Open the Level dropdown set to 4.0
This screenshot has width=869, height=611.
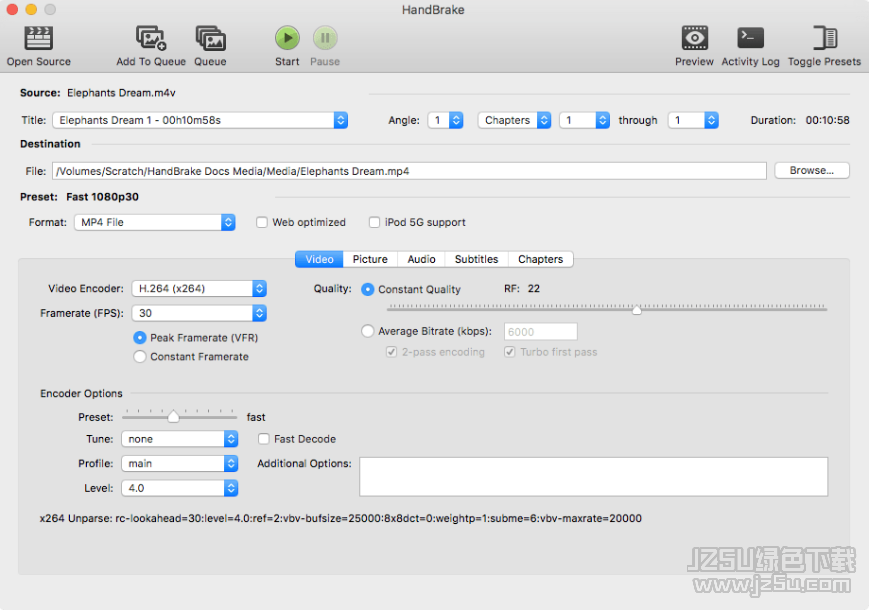pyautogui.click(x=180, y=488)
